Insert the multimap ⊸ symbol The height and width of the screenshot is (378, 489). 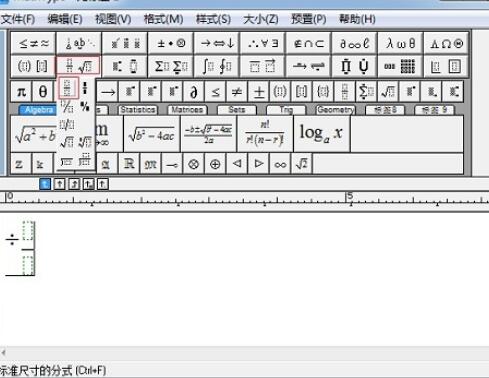pos(172,164)
